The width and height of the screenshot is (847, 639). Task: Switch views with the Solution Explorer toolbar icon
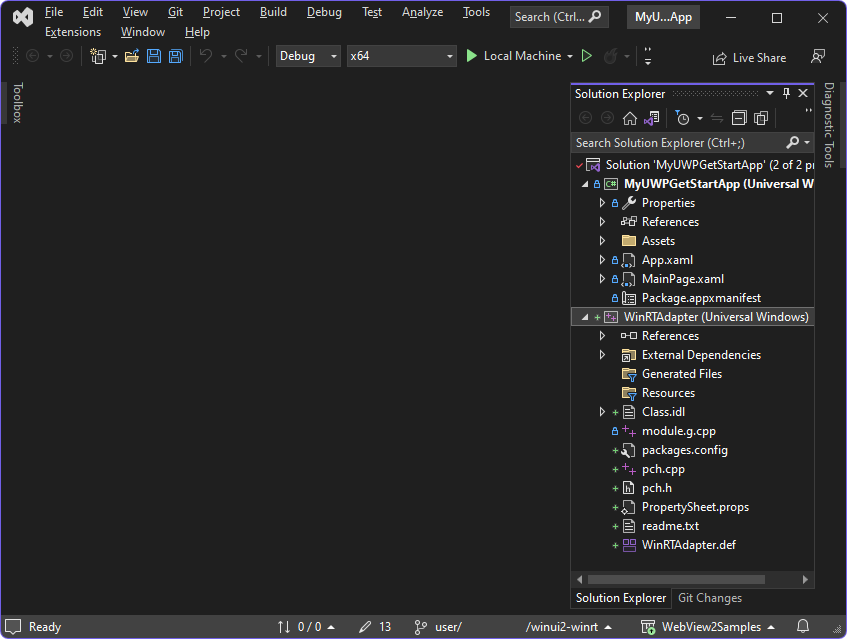pos(653,118)
